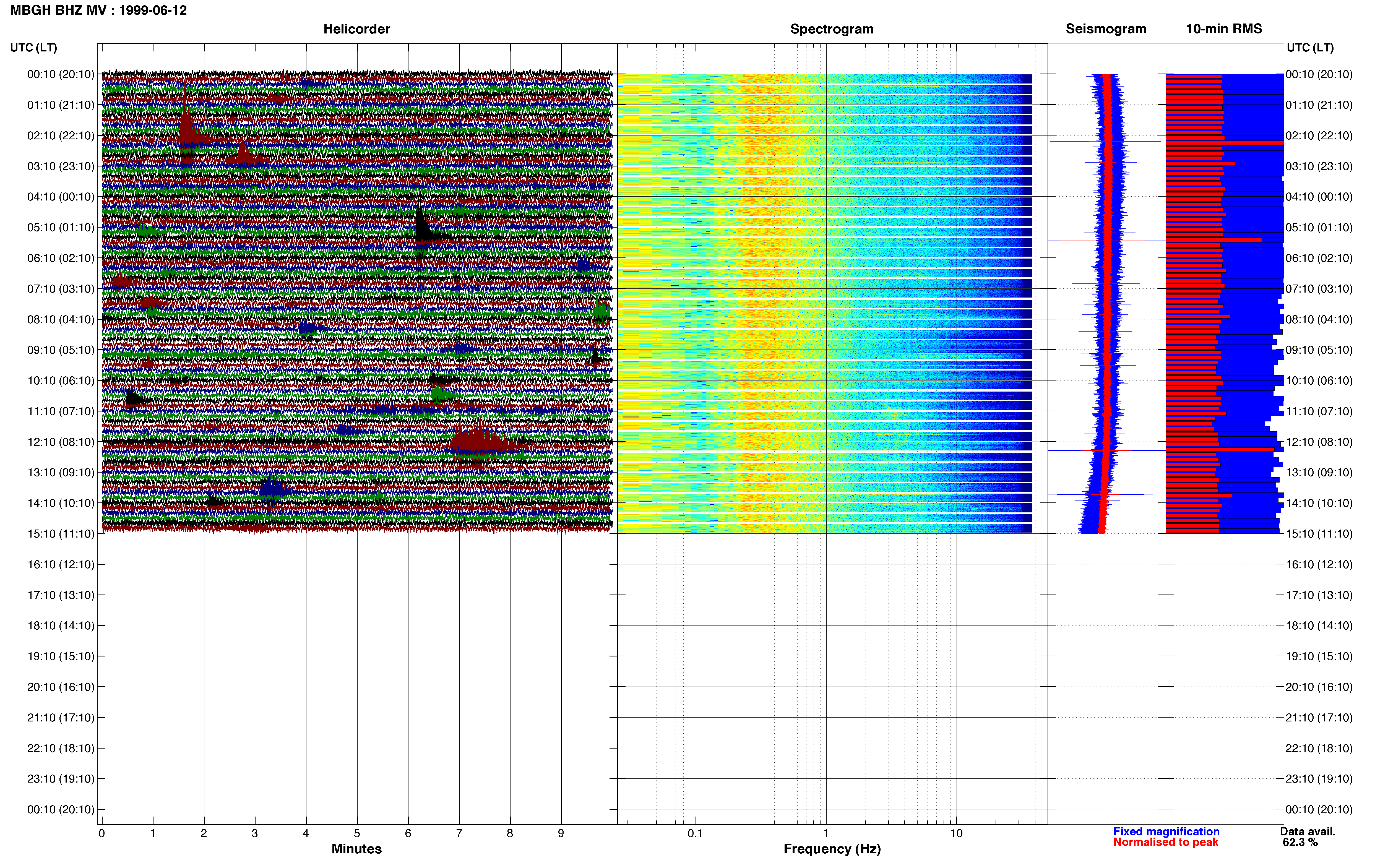Screen dimensions: 1388x868
Task: Click the left '16:10 (12:10)' time label
Action: (x=61, y=564)
